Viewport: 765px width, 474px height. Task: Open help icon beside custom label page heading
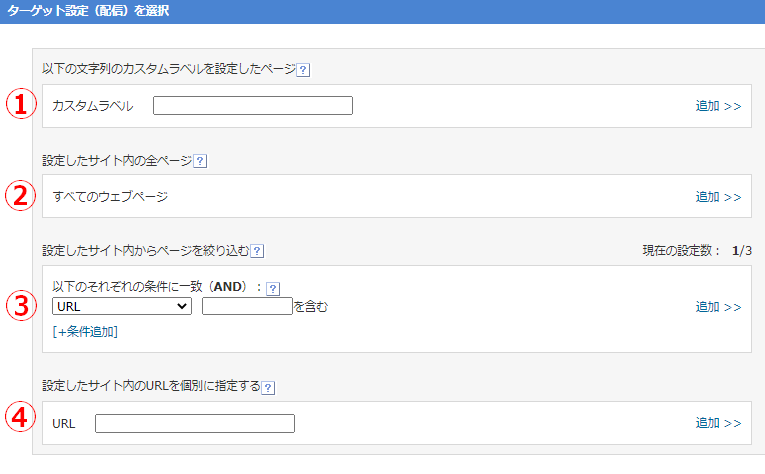[303, 70]
